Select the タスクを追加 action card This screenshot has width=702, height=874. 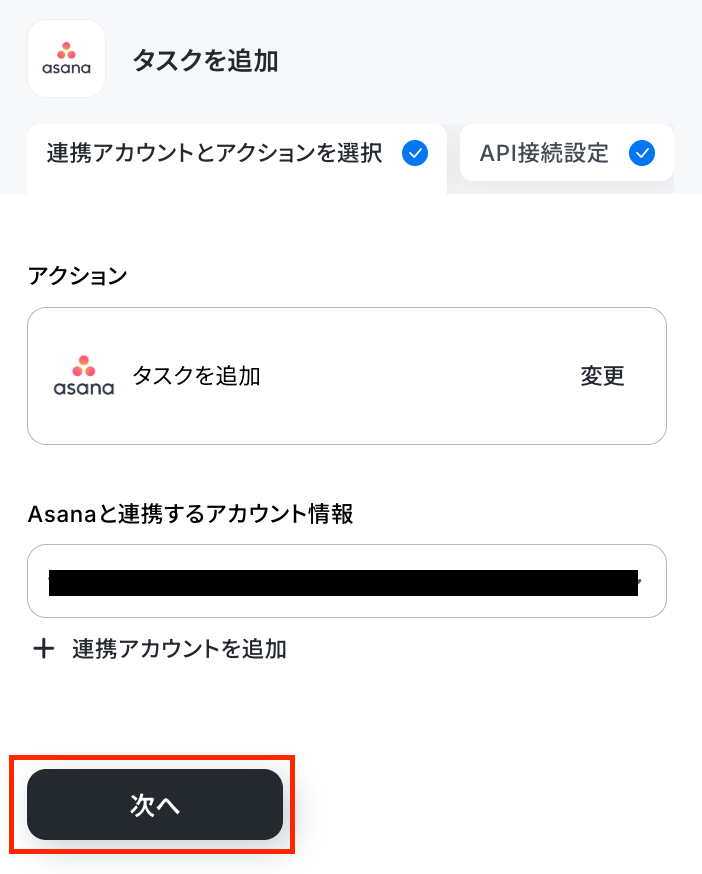347,376
